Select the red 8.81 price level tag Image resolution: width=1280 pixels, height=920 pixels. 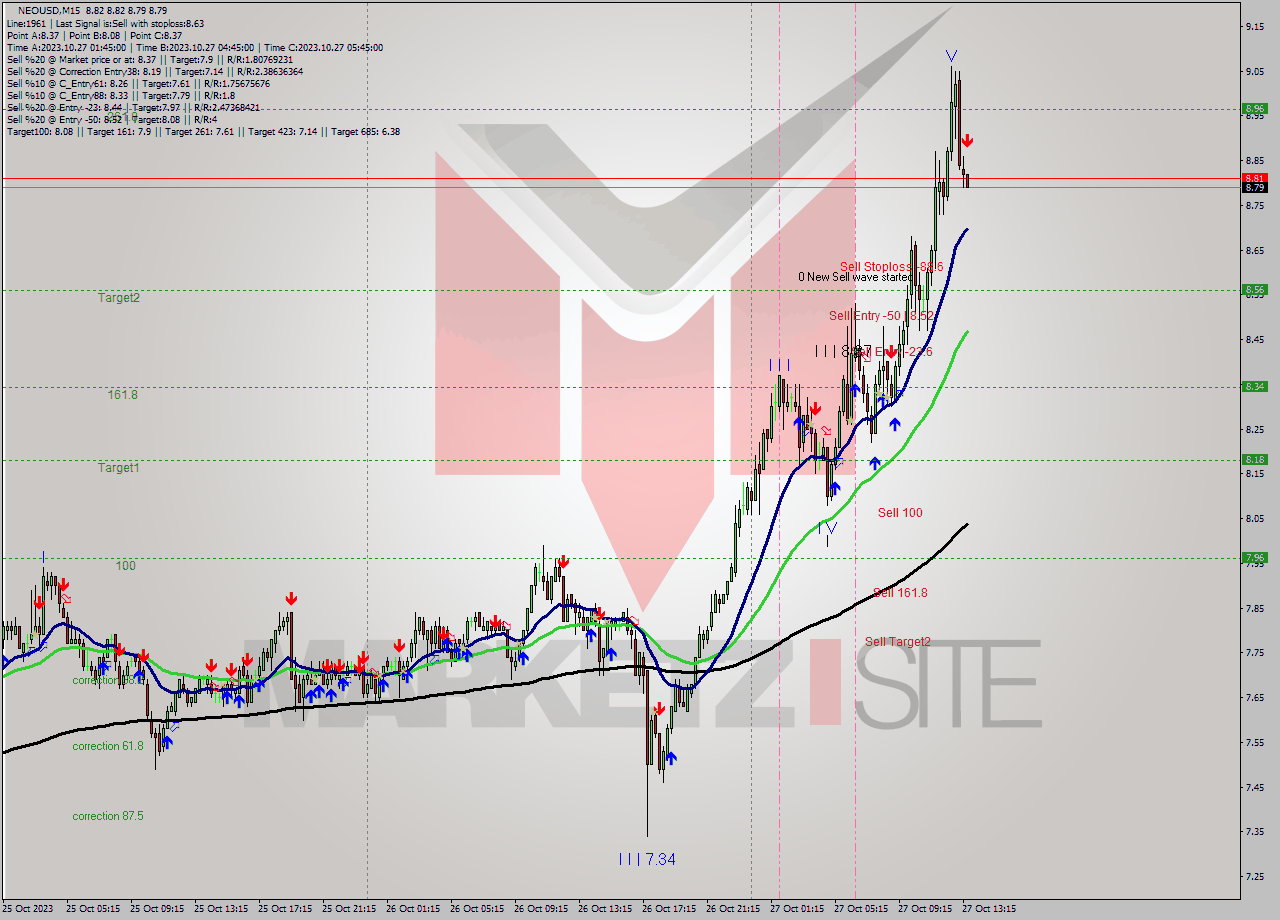[1254, 178]
